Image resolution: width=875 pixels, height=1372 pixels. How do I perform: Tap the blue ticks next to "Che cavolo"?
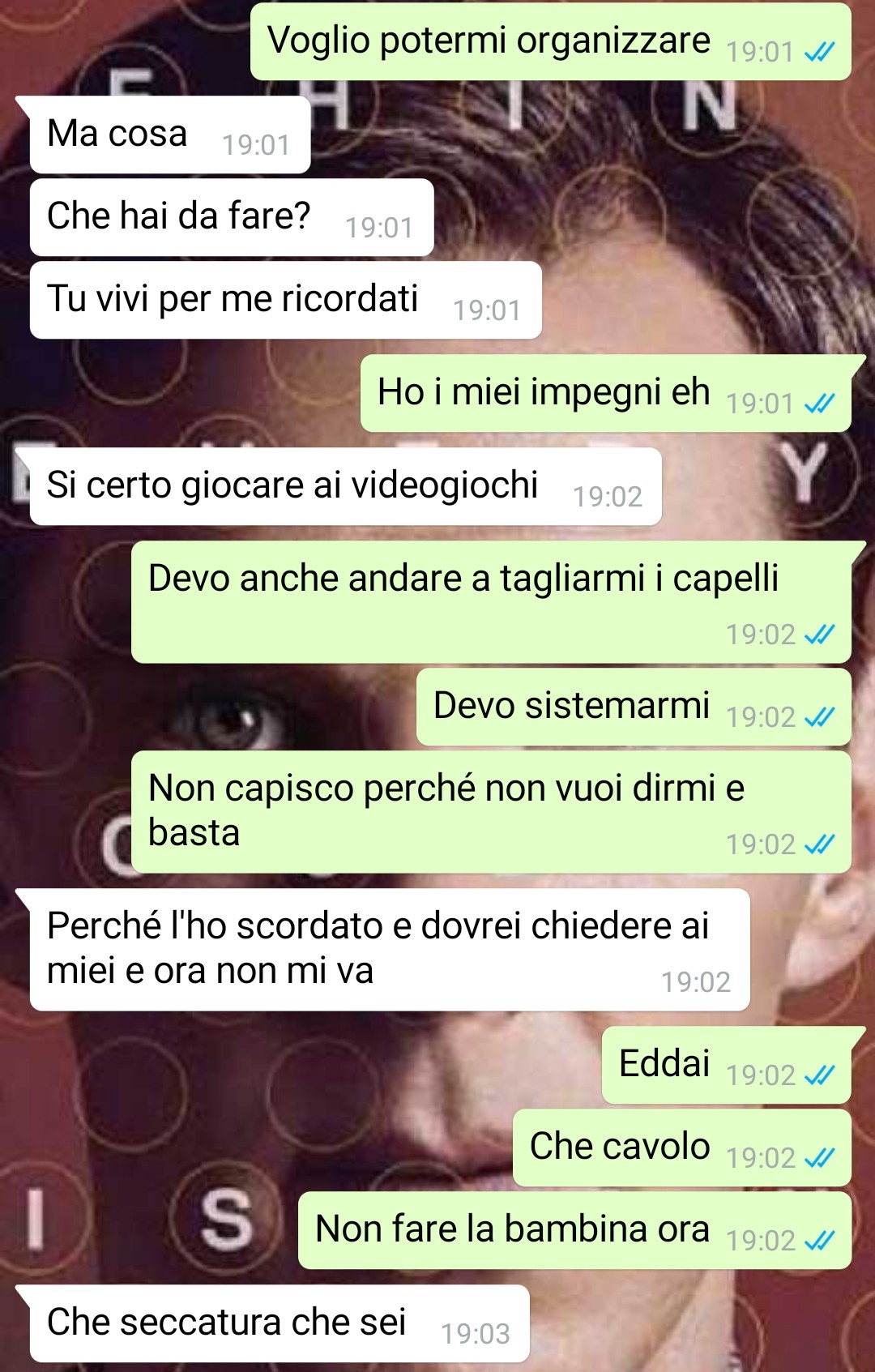pyautogui.click(x=819, y=1158)
